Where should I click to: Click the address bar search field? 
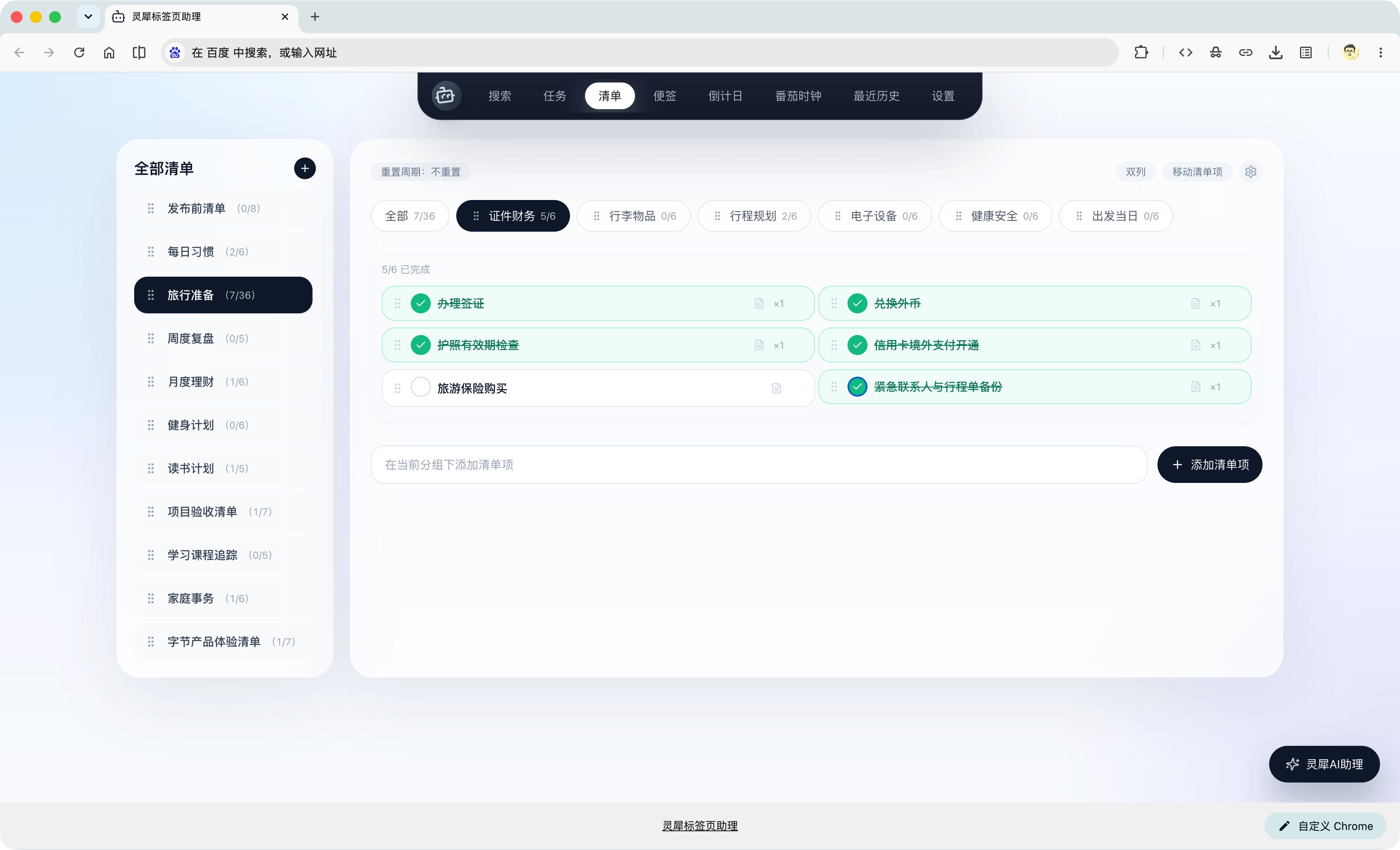[x=640, y=52]
